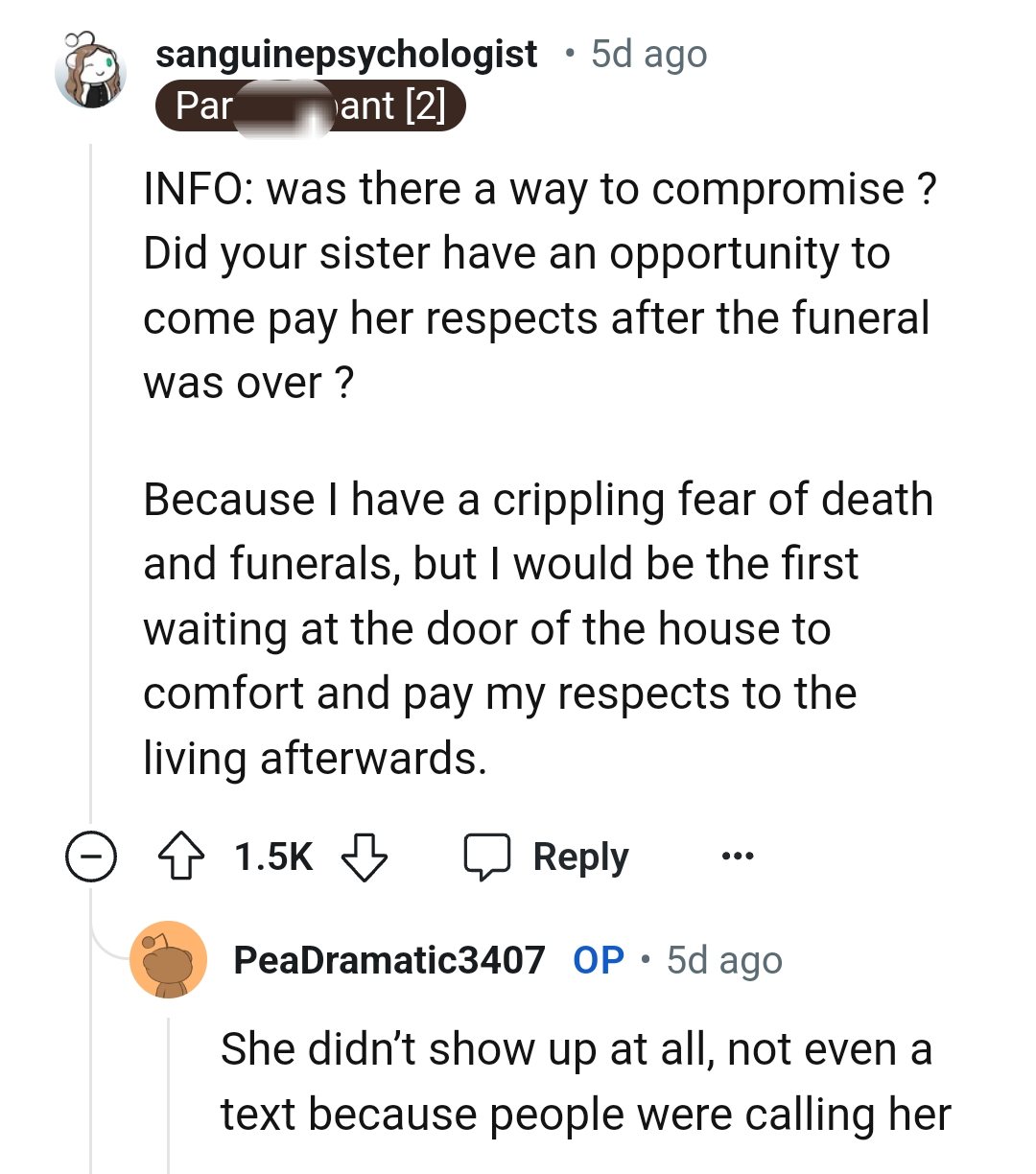The height and width of the screenshot is (1174, 1036).
Task: Click PeaDramatic3407's orange Snoo avatar
Action: coord(169,959)
